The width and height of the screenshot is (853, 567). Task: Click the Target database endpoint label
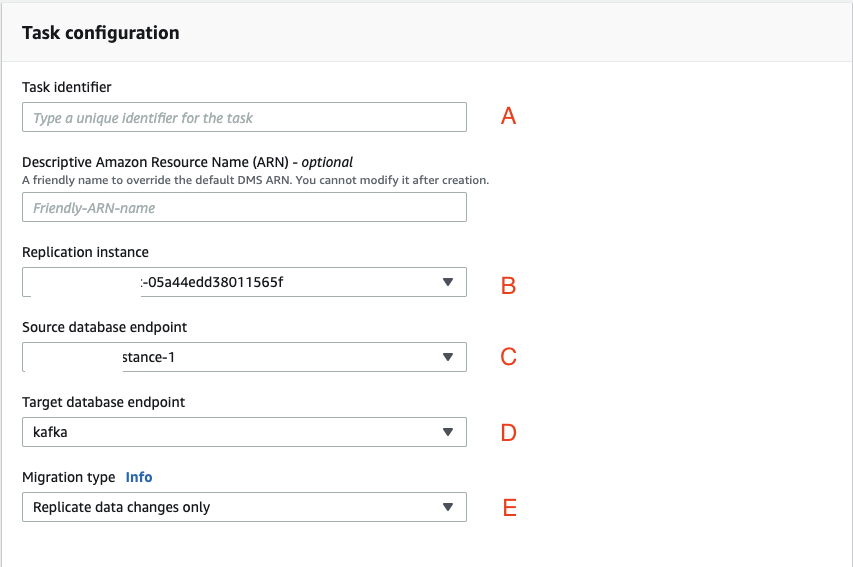point(103,402)
